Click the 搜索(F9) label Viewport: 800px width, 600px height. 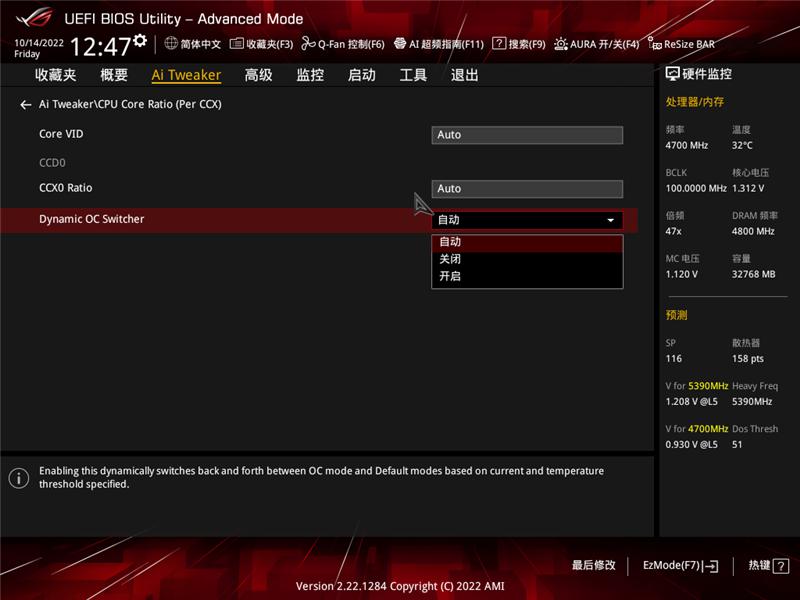pyautogui.click(x=527, y=44)
